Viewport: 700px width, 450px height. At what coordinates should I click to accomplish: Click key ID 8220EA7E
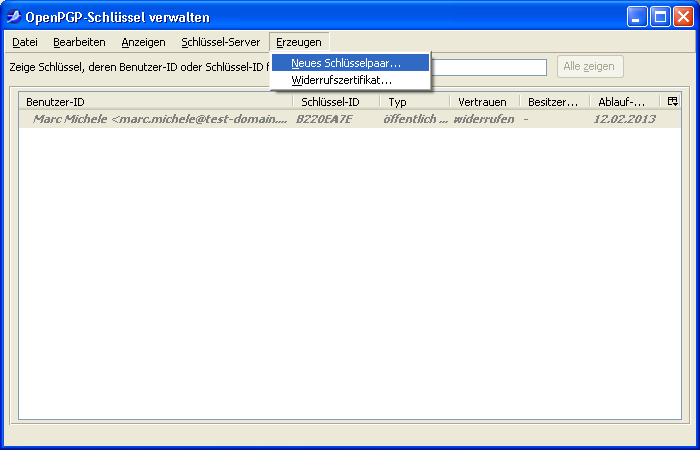click(325, 119)
